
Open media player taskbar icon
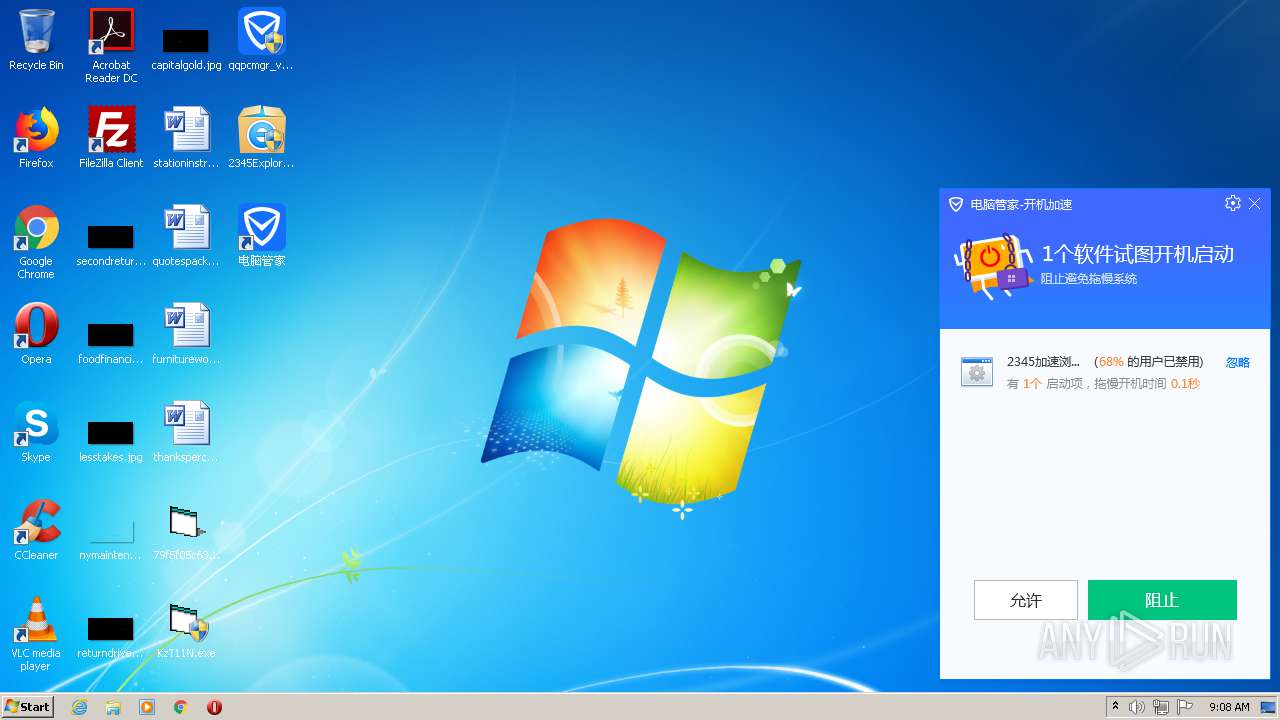tap(147, 707)
